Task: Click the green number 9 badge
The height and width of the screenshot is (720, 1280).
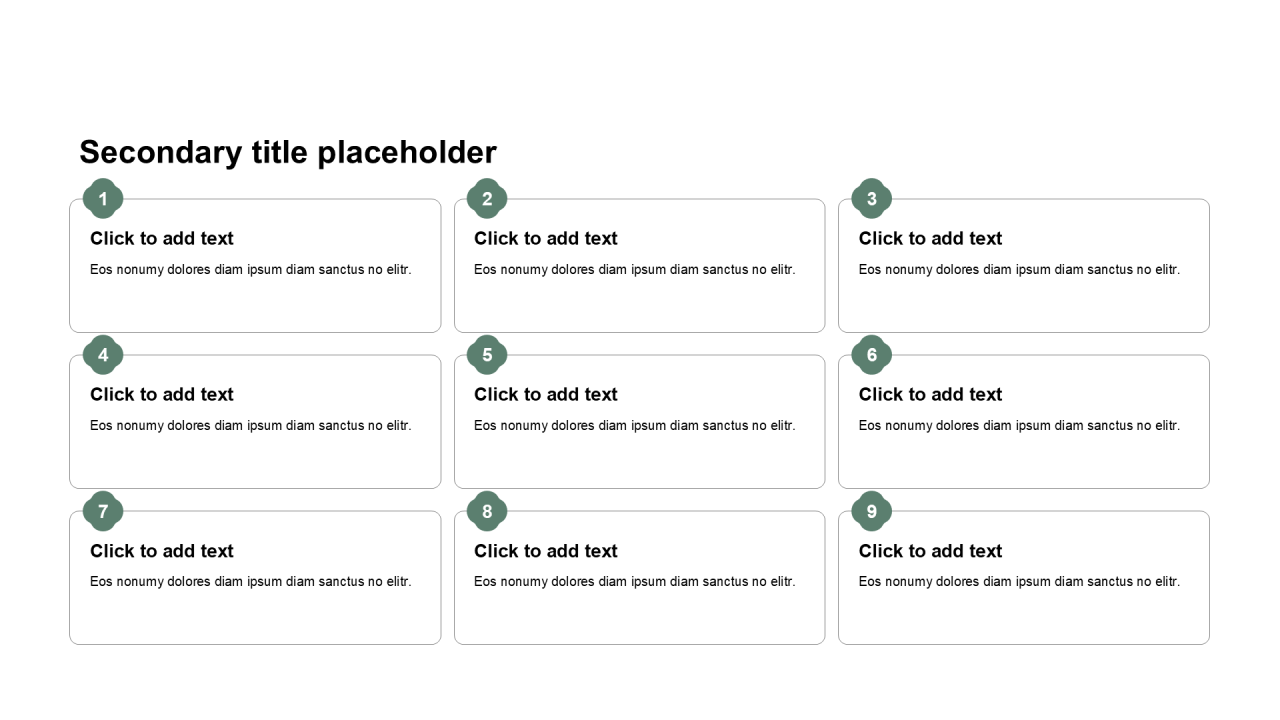Action: pos(872,511)
